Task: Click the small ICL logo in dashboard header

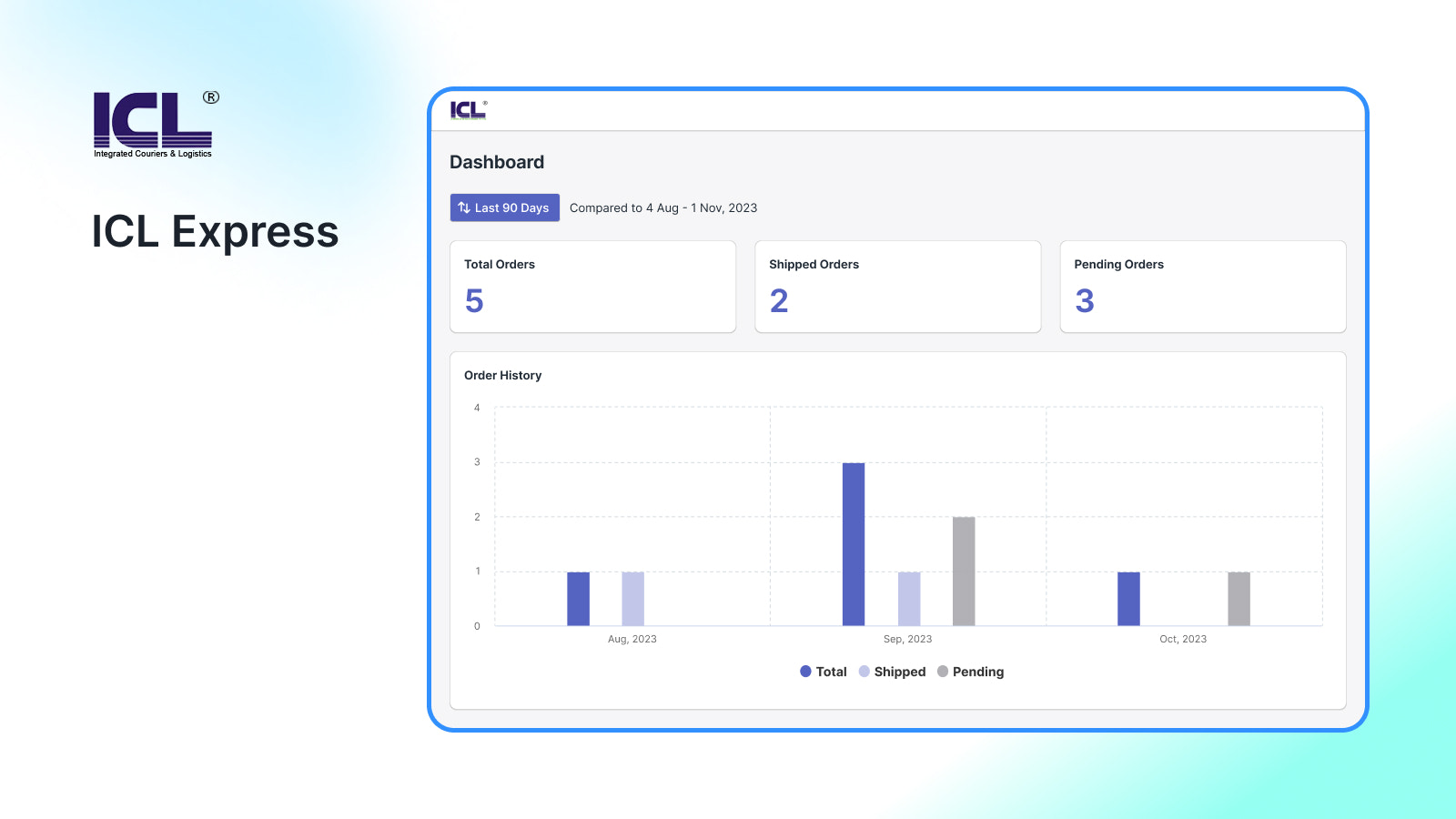Action: click(x=469, y=110)
